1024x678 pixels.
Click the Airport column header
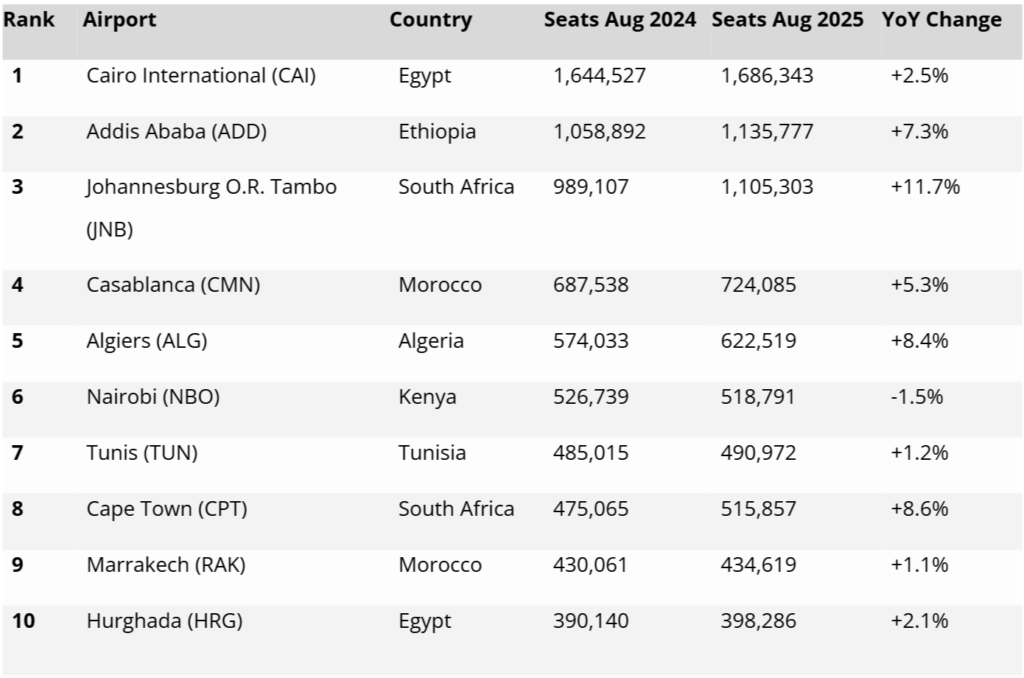pyautogui.click(x=119, y=20)
